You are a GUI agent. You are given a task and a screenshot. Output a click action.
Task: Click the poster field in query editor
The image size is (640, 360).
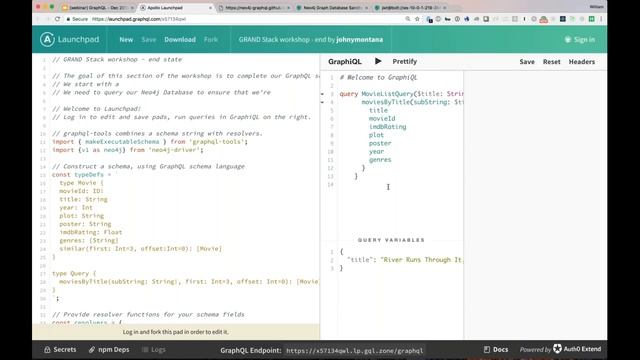[380, 143]
